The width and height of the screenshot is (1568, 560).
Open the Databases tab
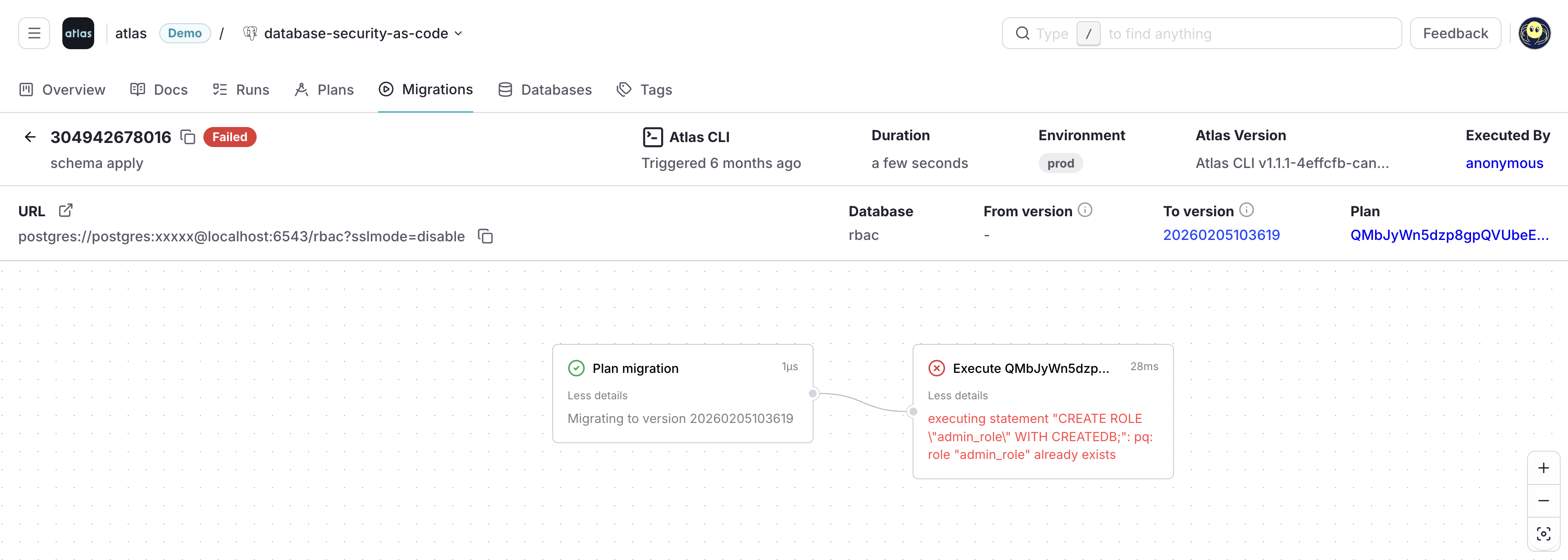tap(545, 90)
